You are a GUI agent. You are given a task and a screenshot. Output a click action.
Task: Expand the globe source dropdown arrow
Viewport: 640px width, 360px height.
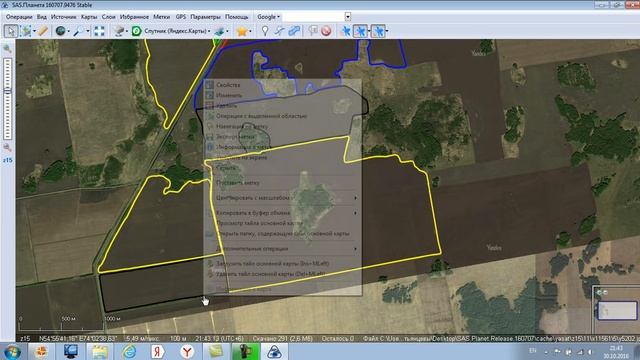point(68,31)
